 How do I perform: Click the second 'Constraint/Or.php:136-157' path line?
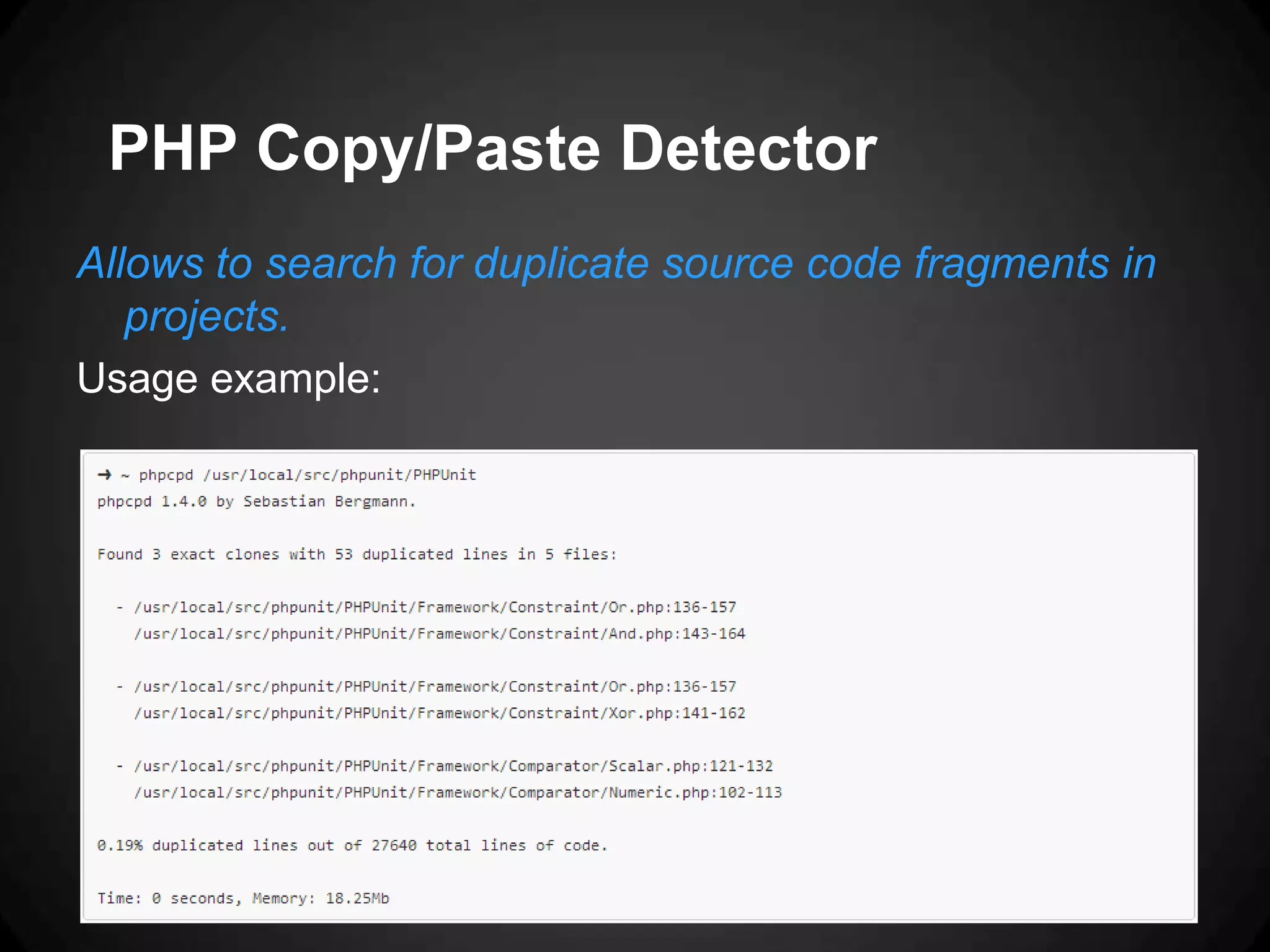[x=435, y=687]
